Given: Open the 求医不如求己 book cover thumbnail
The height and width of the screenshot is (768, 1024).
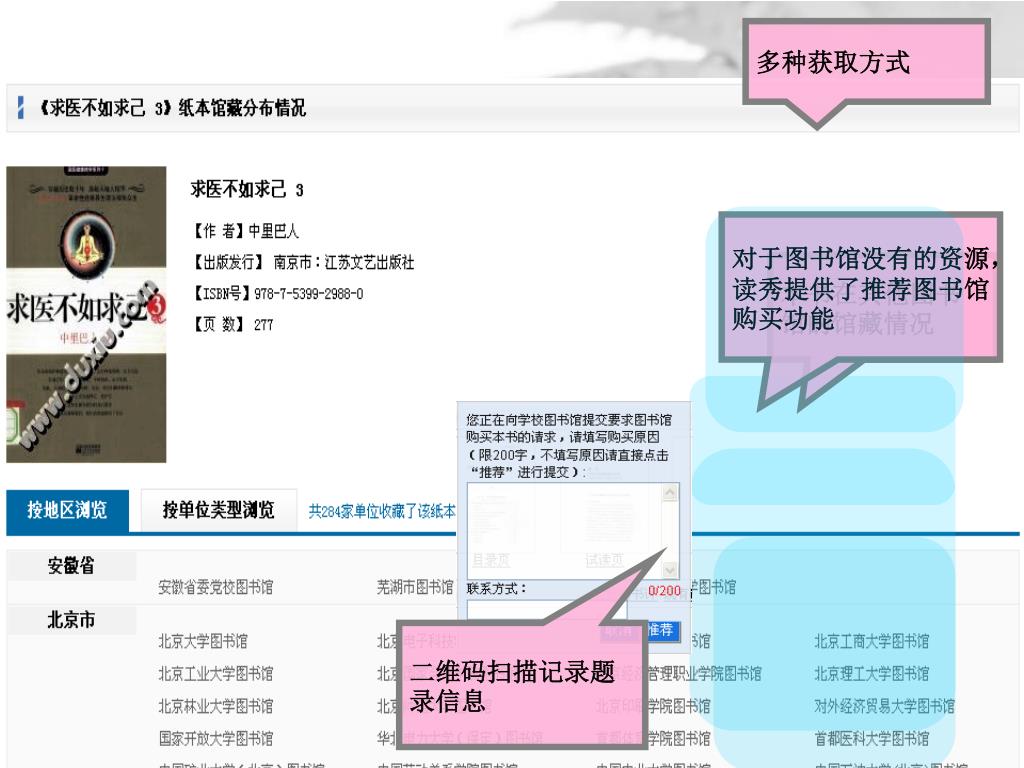Looking at the screenshot, I should [x=86, y=314].
